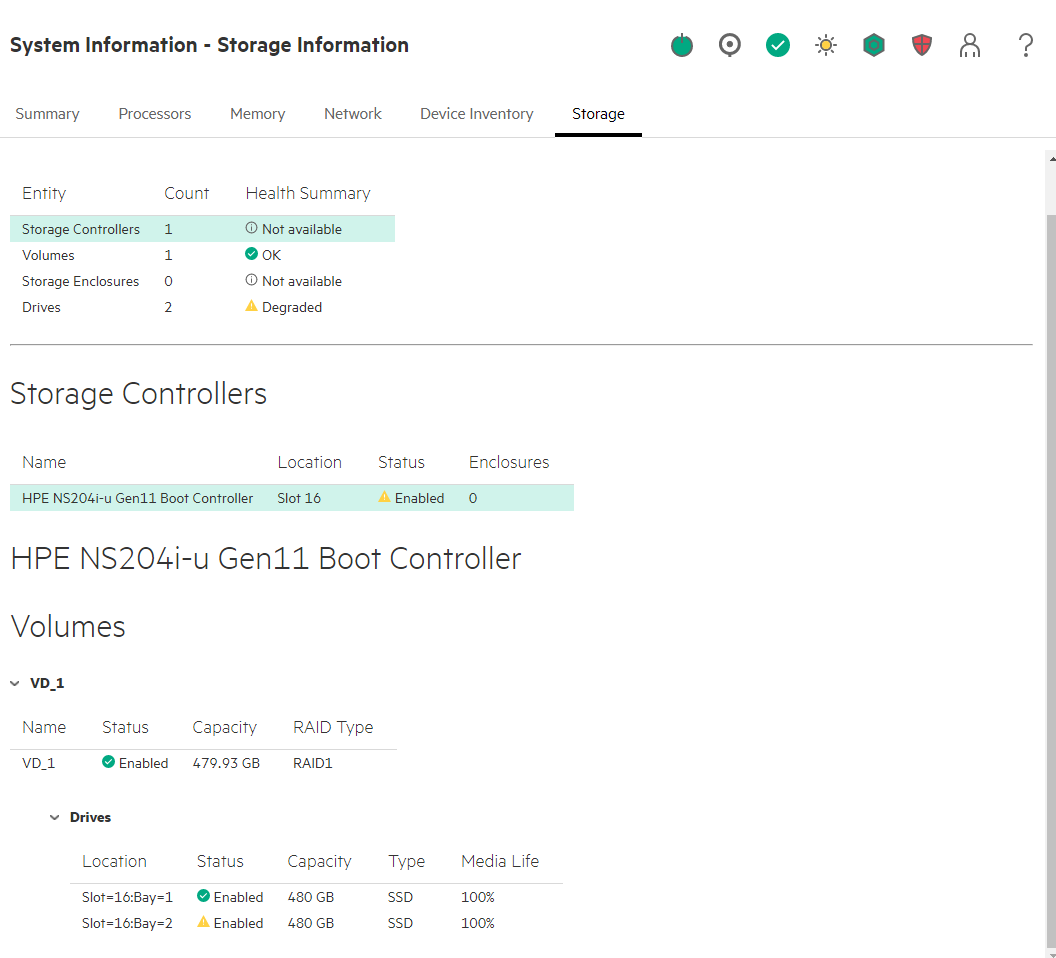Select HPE NS204i-u Gen11 Boot Controller row
Screen dimensions: 1056x958
pyautogui.click(x=291, y=498)
